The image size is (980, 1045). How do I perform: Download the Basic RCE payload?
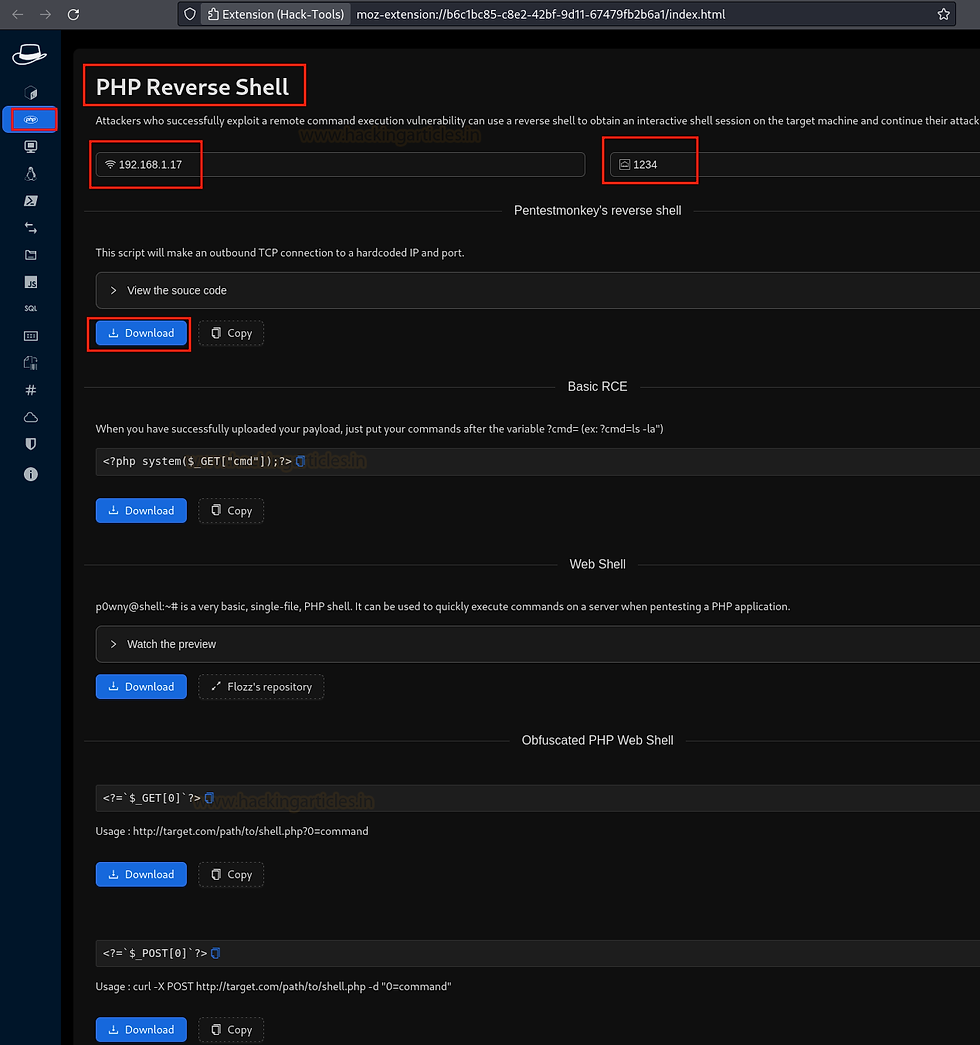click(x=141, y=511)
